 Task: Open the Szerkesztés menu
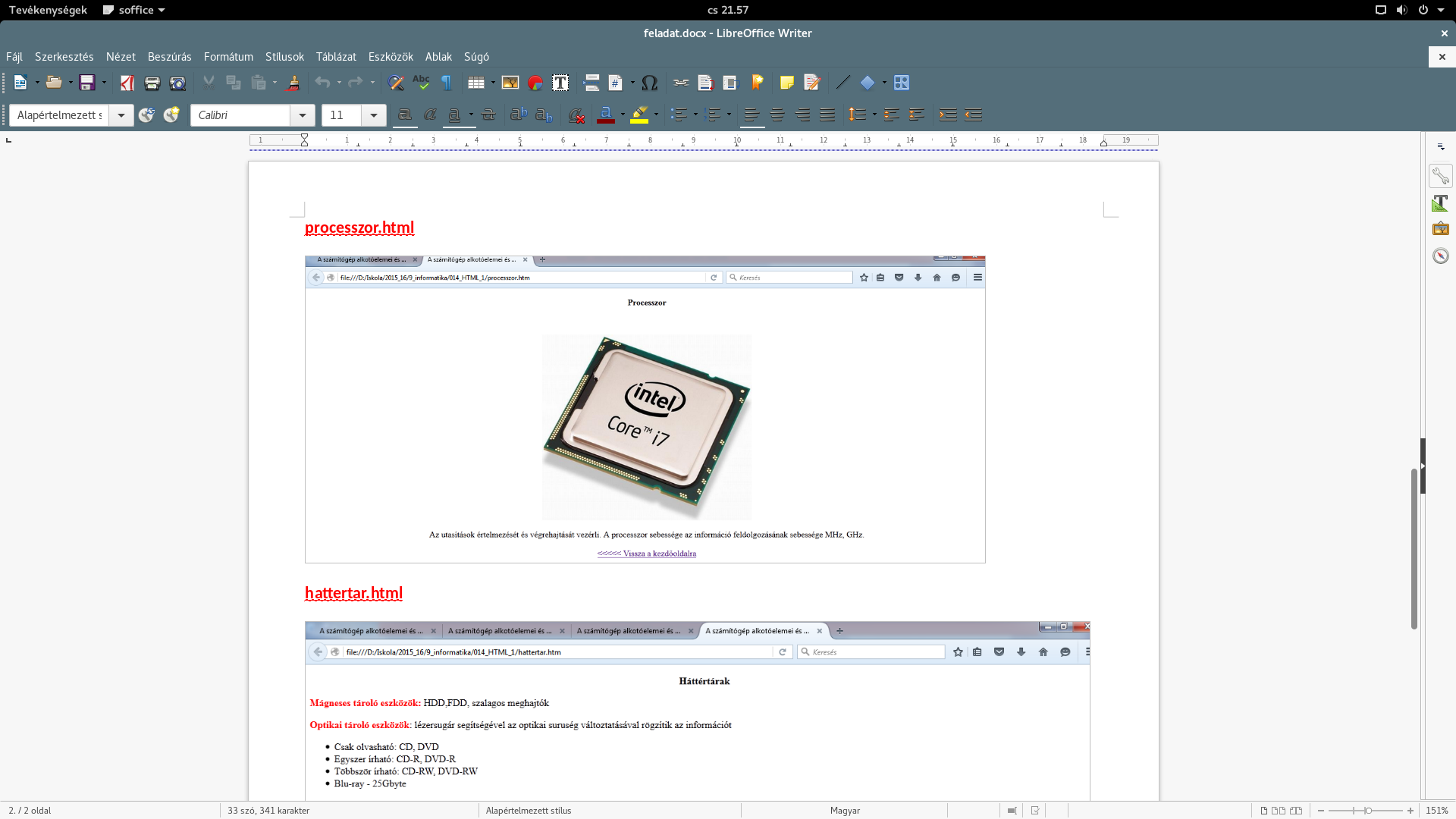[x=64, y=57]
